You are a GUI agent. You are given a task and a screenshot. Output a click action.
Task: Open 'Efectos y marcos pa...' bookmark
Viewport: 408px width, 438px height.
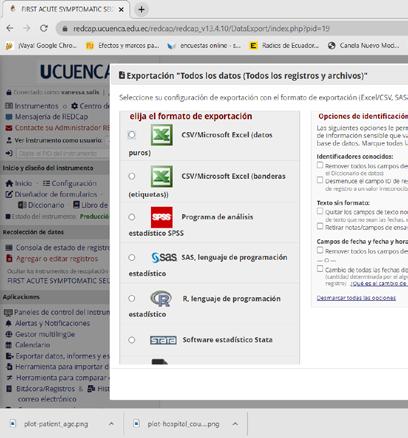click(x=123, y=46)
